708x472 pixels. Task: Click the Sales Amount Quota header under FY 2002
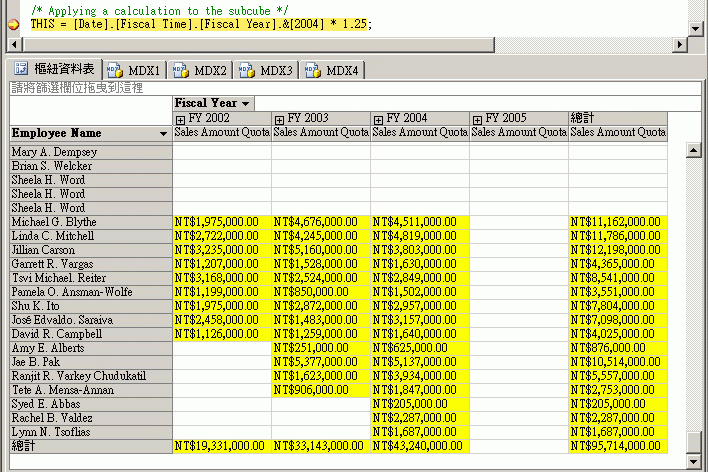tap(222, 132)
